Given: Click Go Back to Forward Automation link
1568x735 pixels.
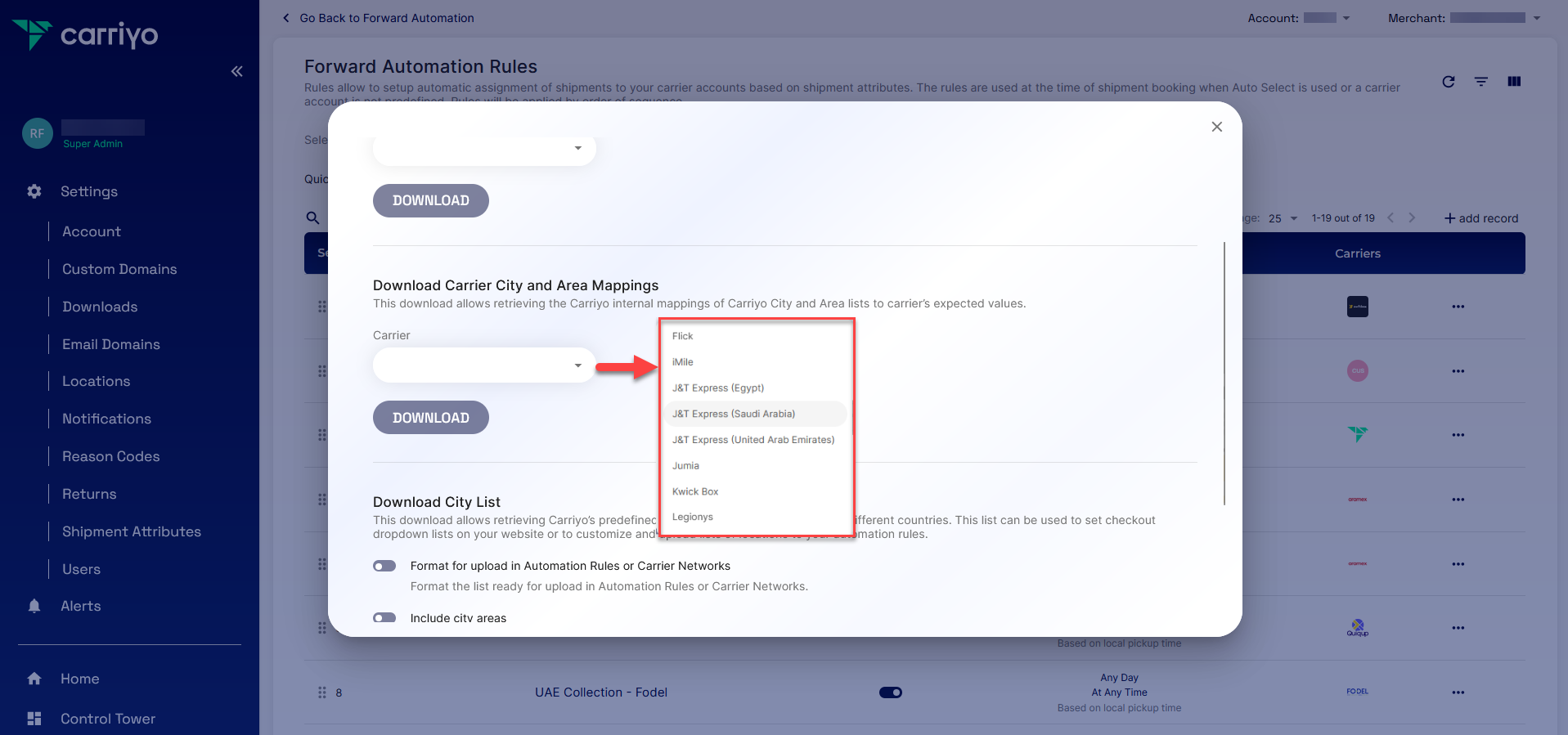Looking at the screenshot, I should tap(387, 18).
